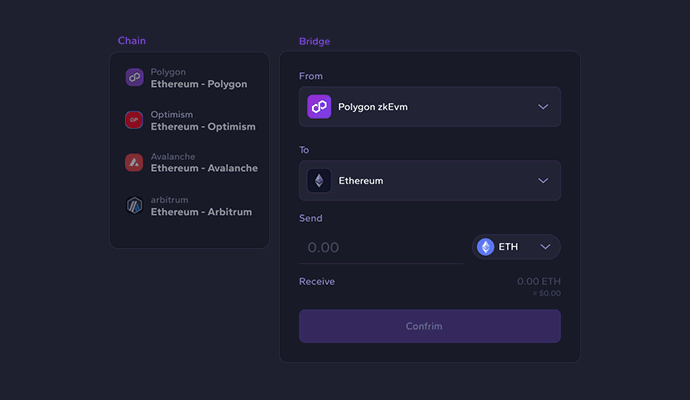Screen dimensions: 690x400
Task: Choose the Ethereum - Avalanche chain entry
Action: [x=189, y=162]
